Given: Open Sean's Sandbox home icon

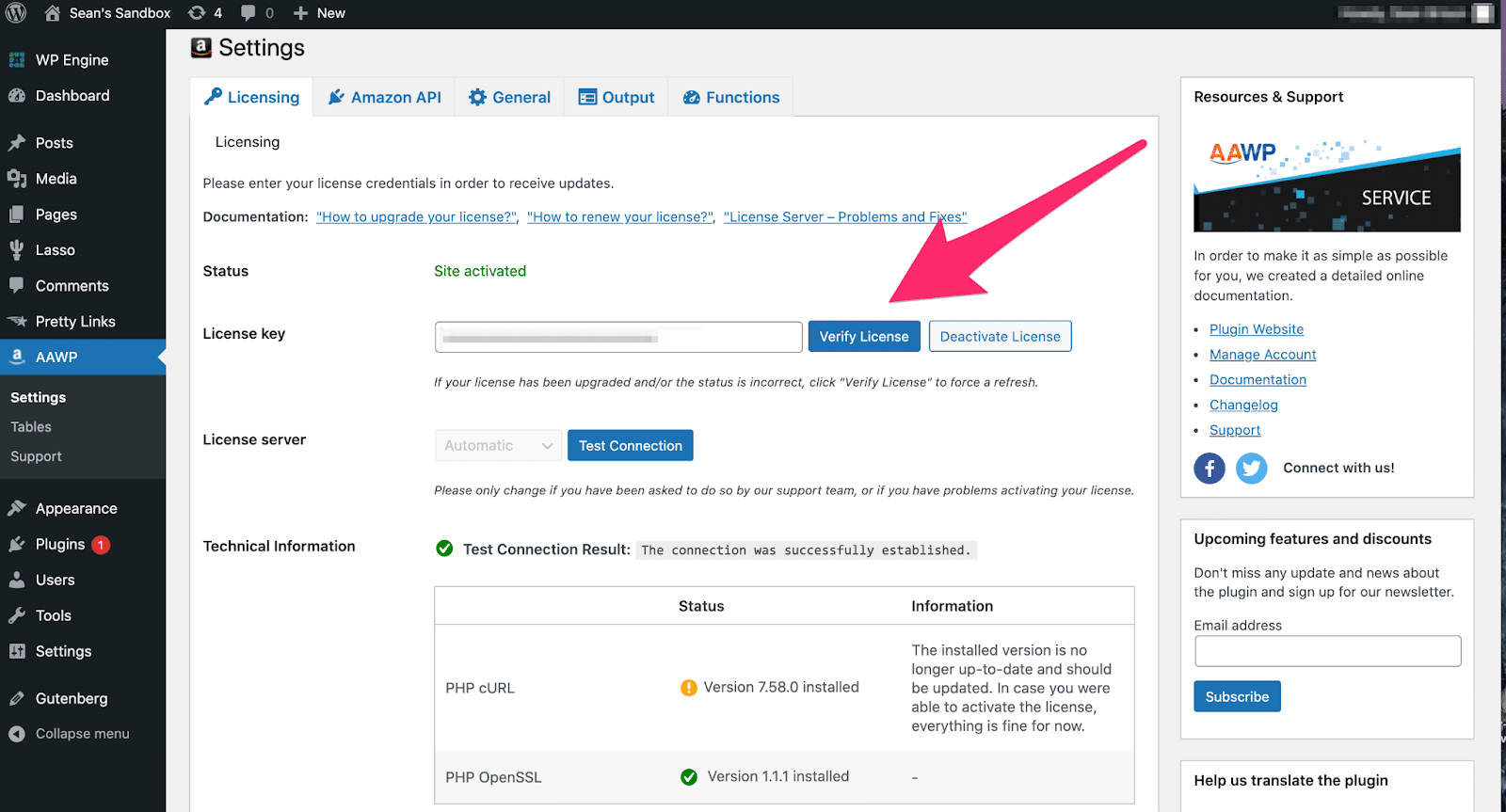Looking at the screenshot, I should click(53, 13).
